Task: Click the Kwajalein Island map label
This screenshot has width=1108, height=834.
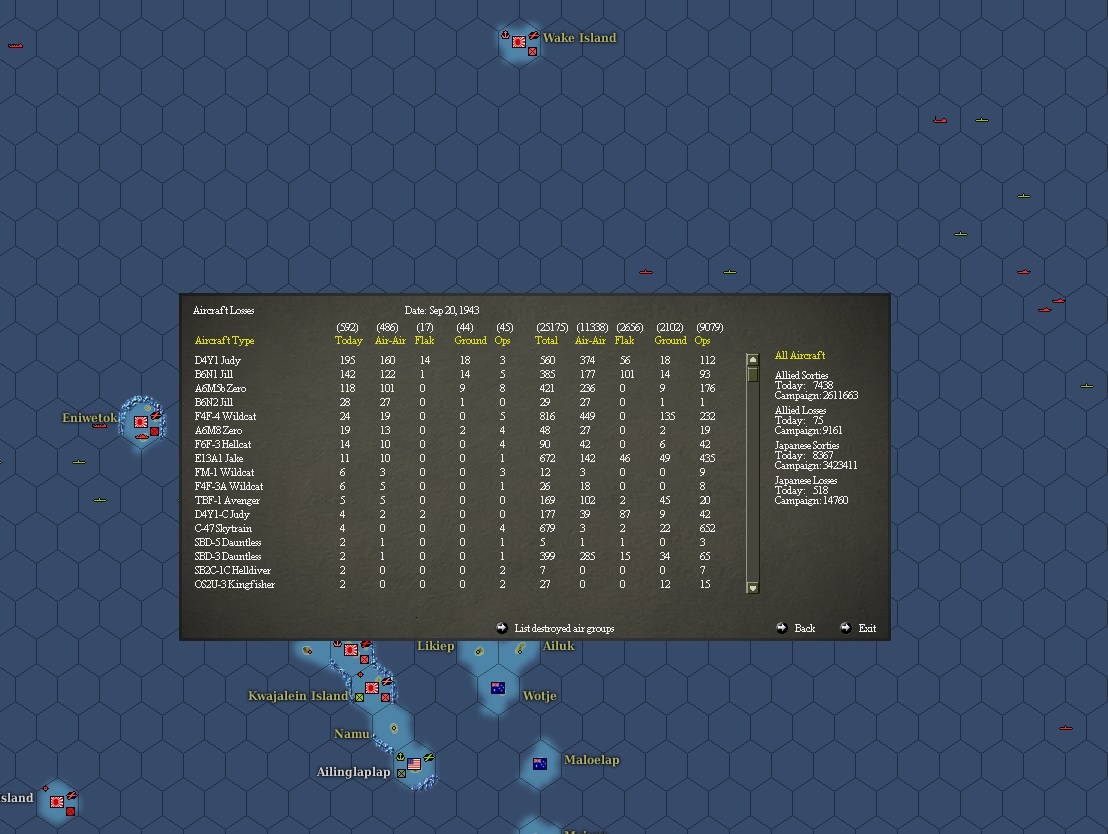Action: click(297, 695)
